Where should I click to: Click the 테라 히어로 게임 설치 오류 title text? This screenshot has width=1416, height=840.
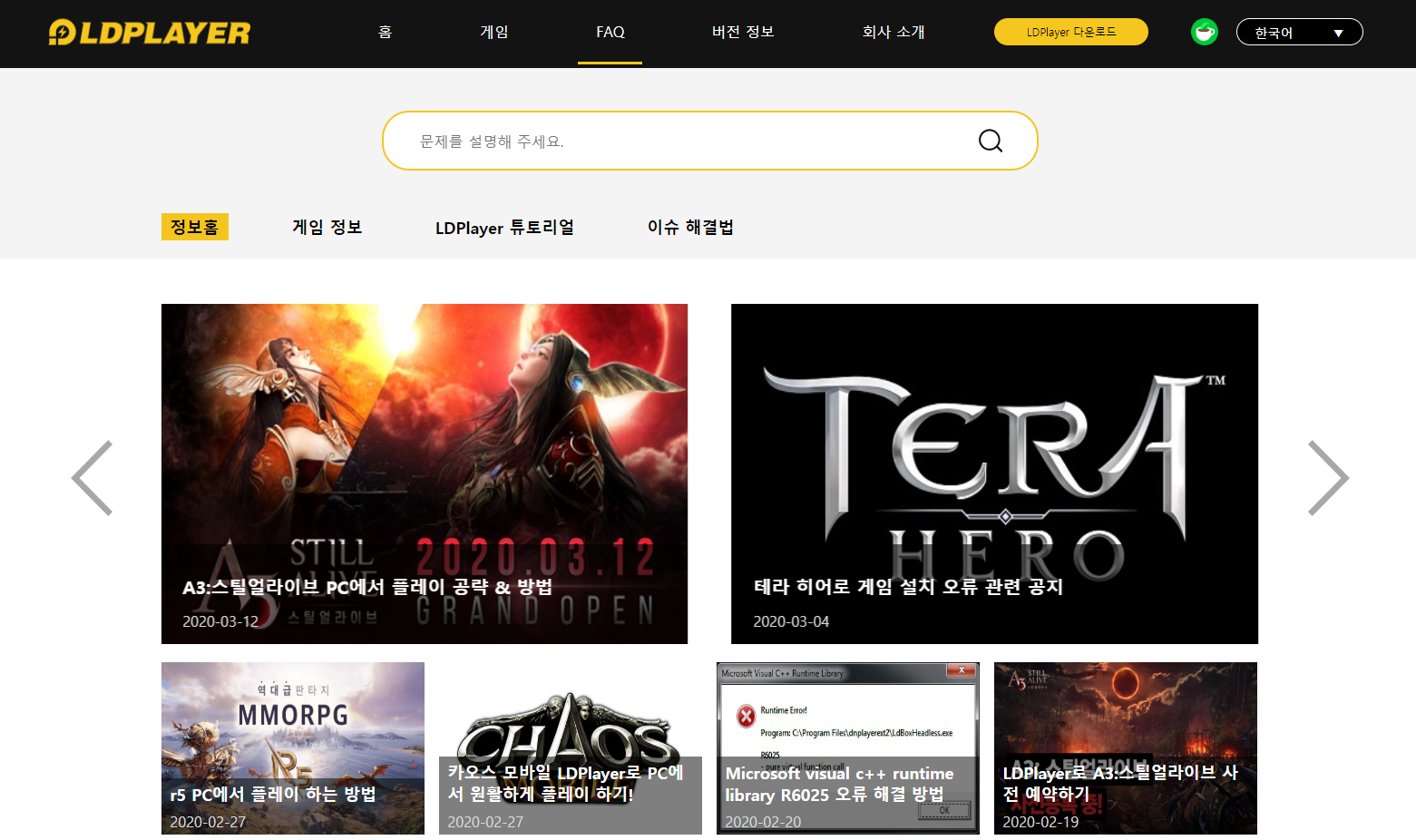[909, 587]
